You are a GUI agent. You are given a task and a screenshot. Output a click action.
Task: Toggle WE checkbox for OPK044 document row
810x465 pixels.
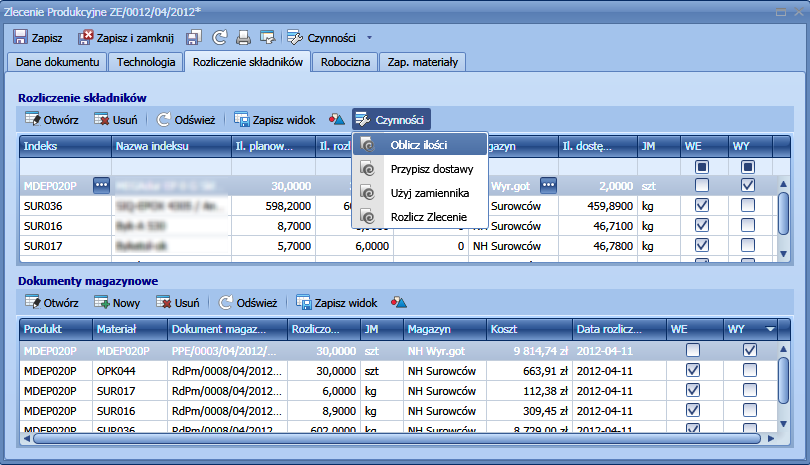click(693, 370)
